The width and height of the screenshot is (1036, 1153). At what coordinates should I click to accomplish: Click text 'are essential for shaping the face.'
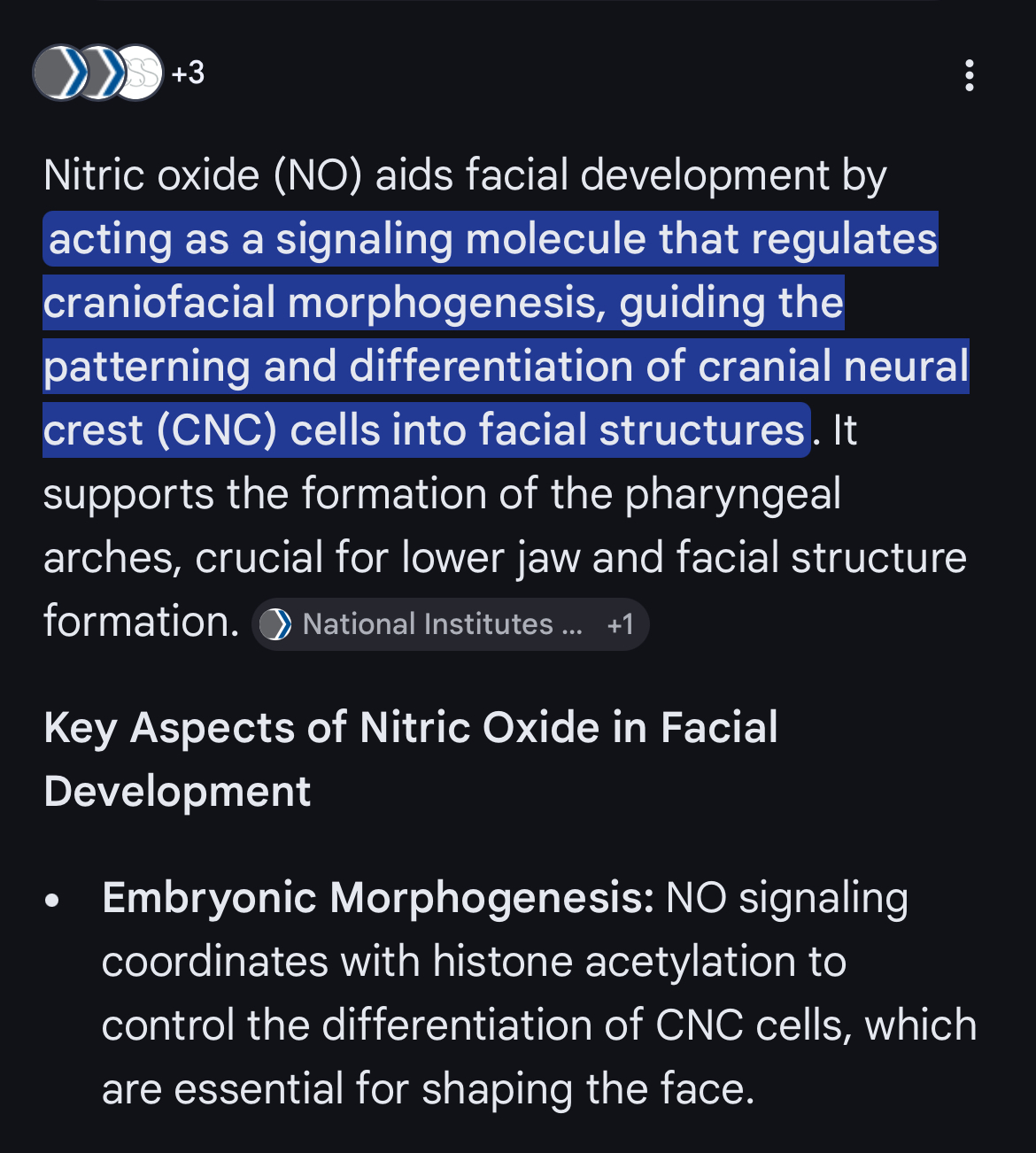pos(428,1089)
